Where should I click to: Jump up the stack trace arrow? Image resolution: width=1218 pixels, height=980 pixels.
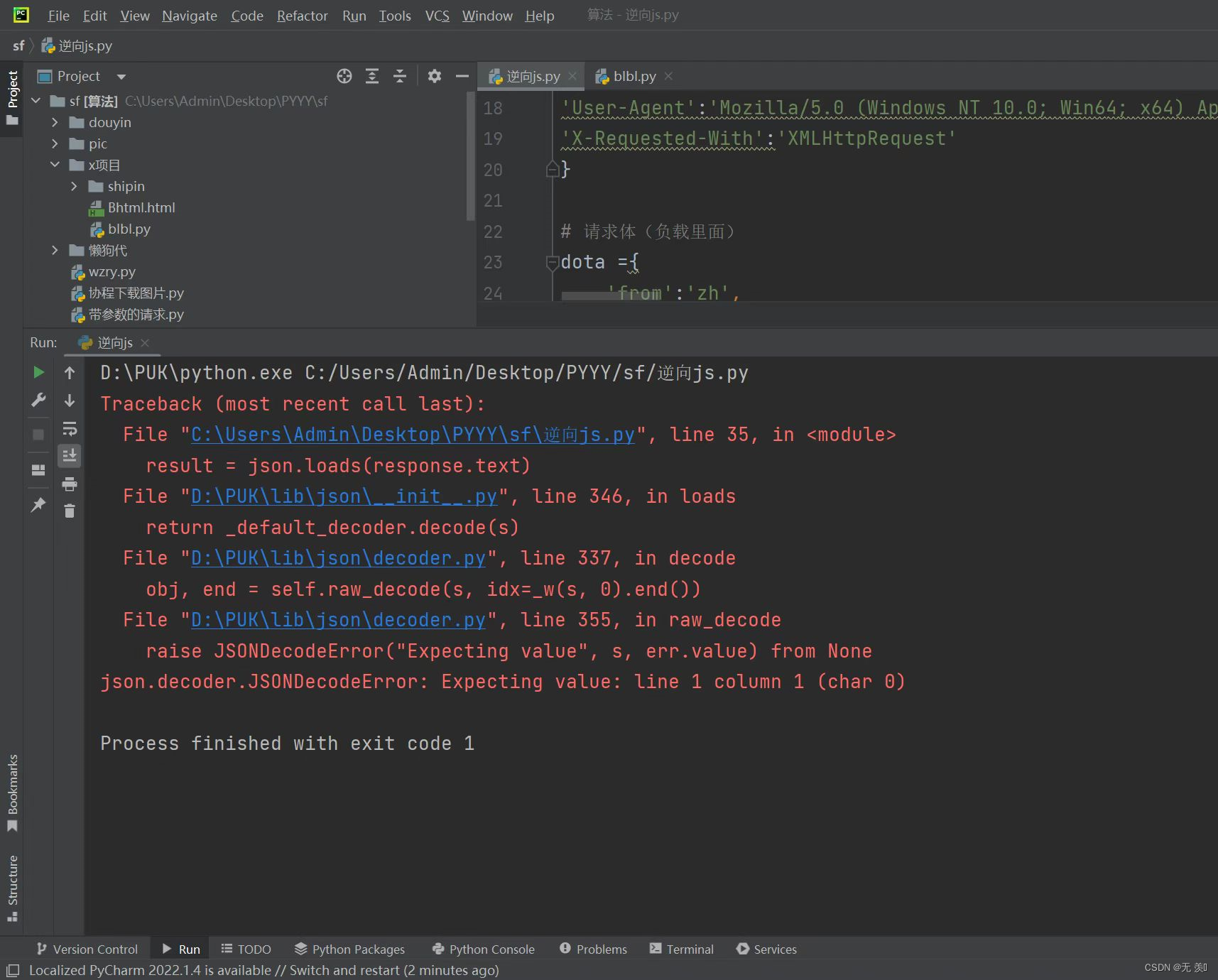[70, 372]
